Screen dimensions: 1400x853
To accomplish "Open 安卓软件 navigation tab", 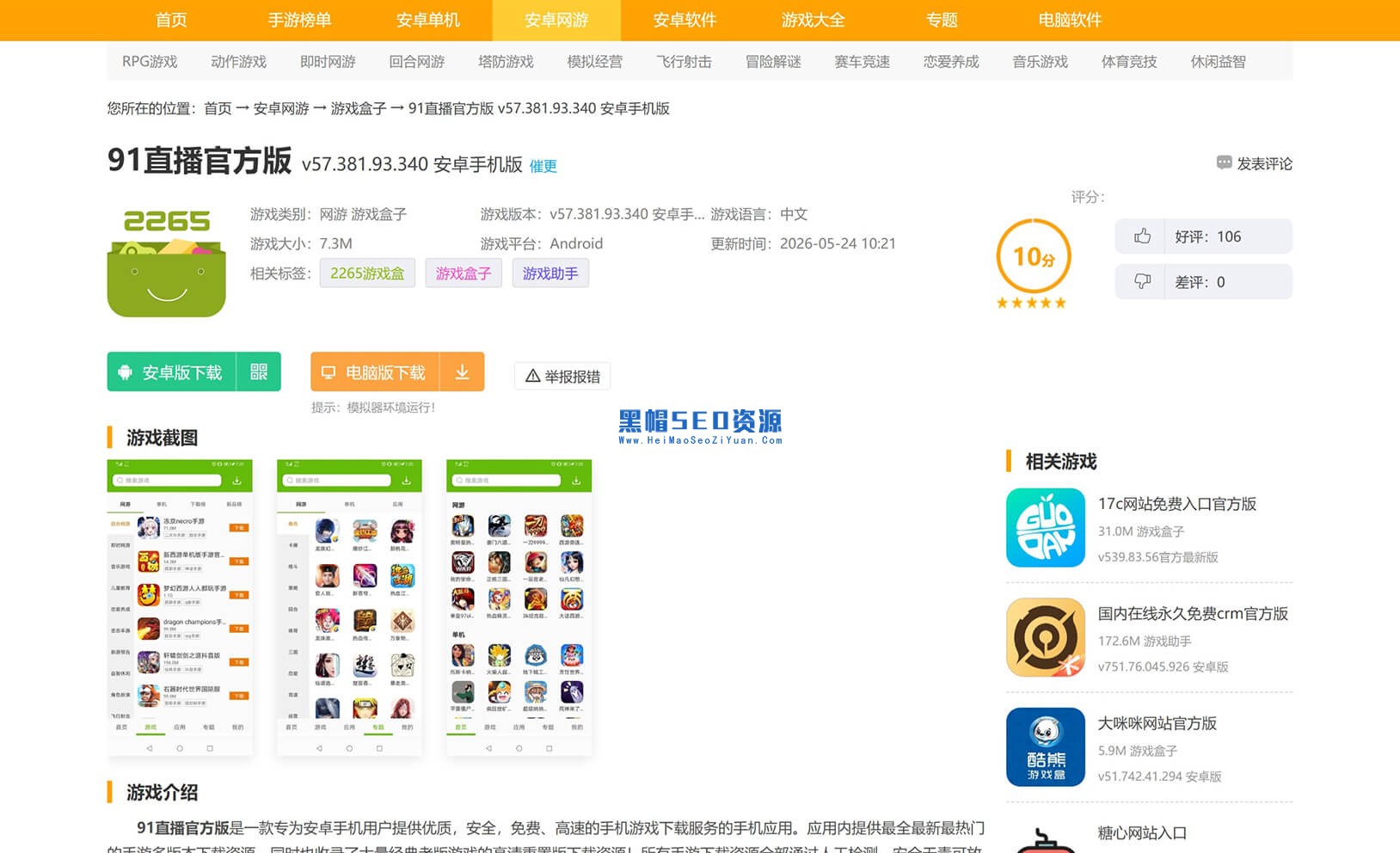I will [685, 20].
